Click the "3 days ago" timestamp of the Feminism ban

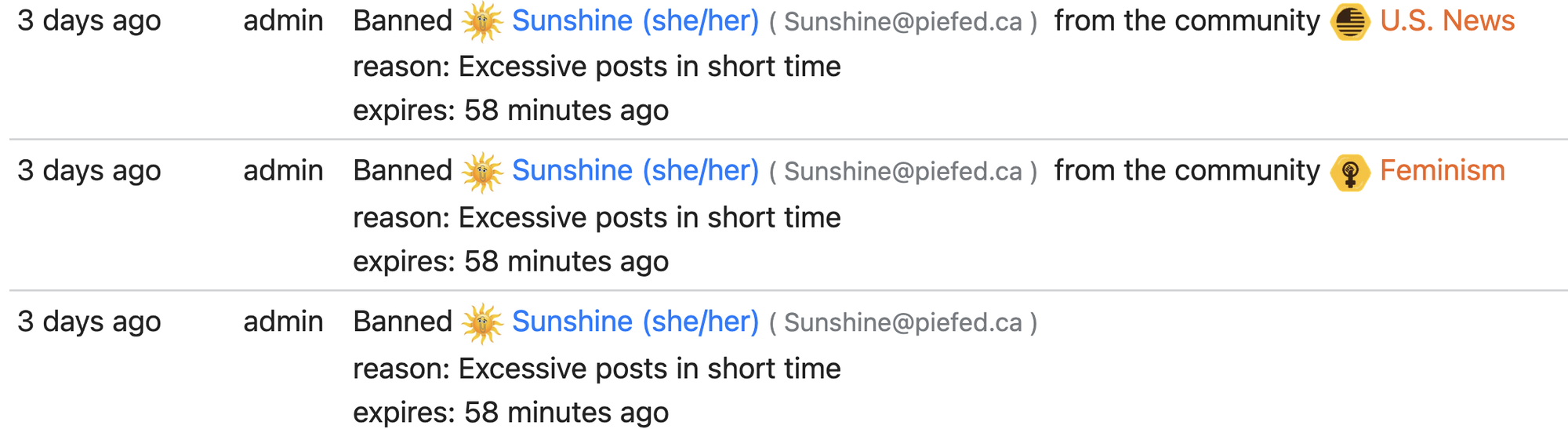[x=89, y=171]
